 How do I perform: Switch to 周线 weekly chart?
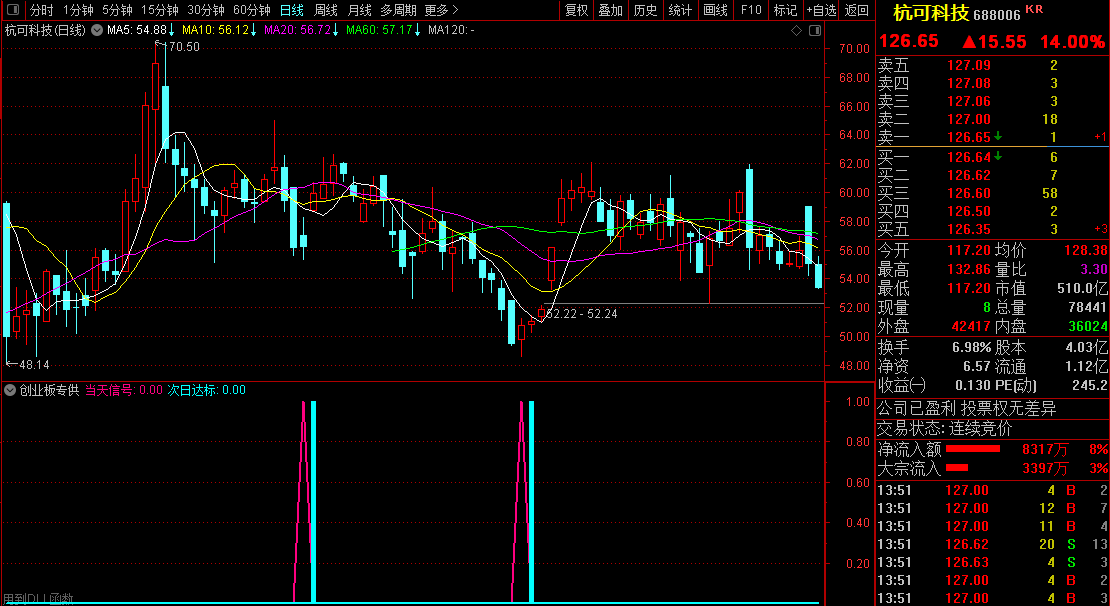click(x=326, y=10)
